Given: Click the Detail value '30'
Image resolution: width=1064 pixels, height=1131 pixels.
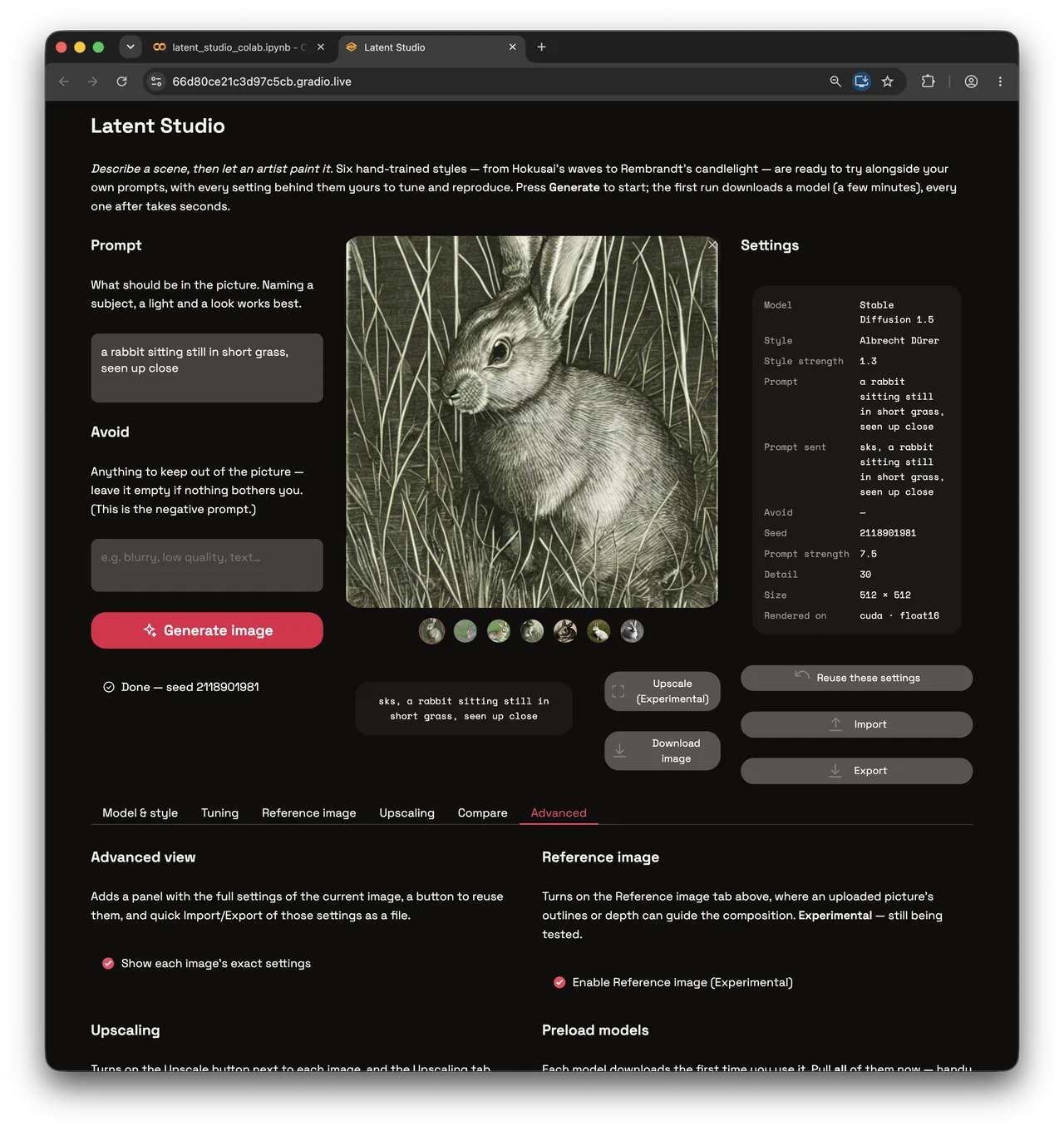Looking at the screenshot, I should pos(865,575).
